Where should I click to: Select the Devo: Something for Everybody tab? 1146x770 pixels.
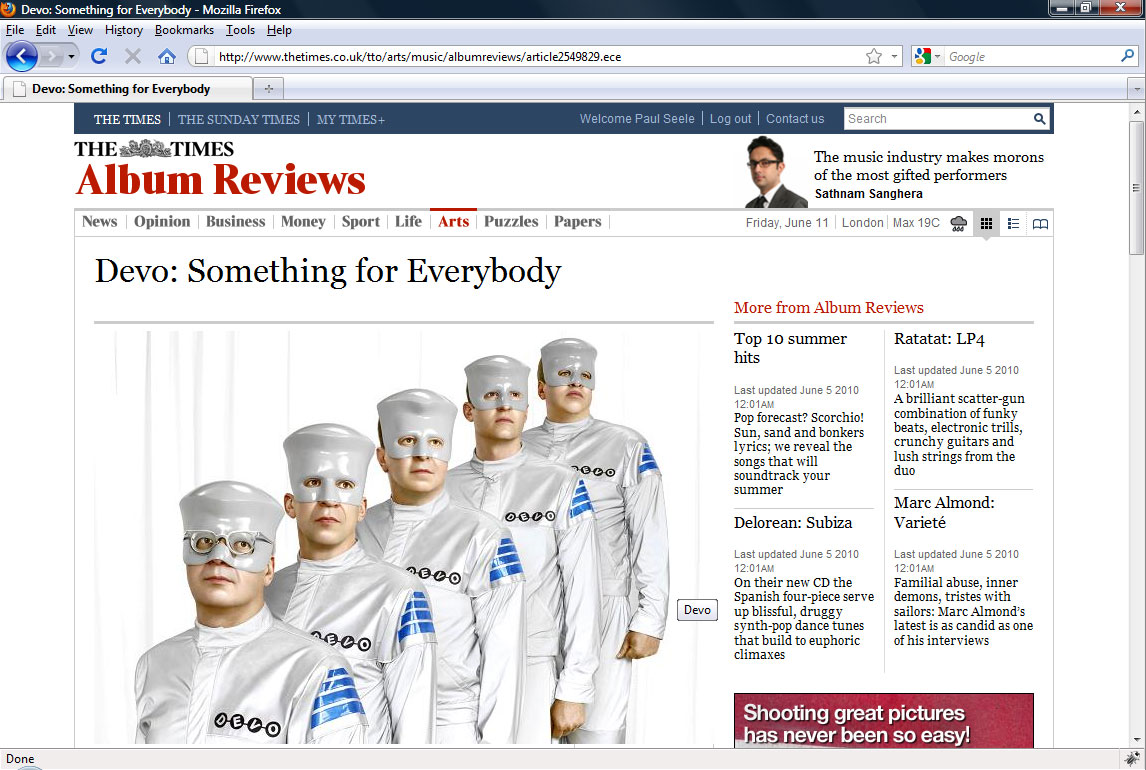[129, 88]
